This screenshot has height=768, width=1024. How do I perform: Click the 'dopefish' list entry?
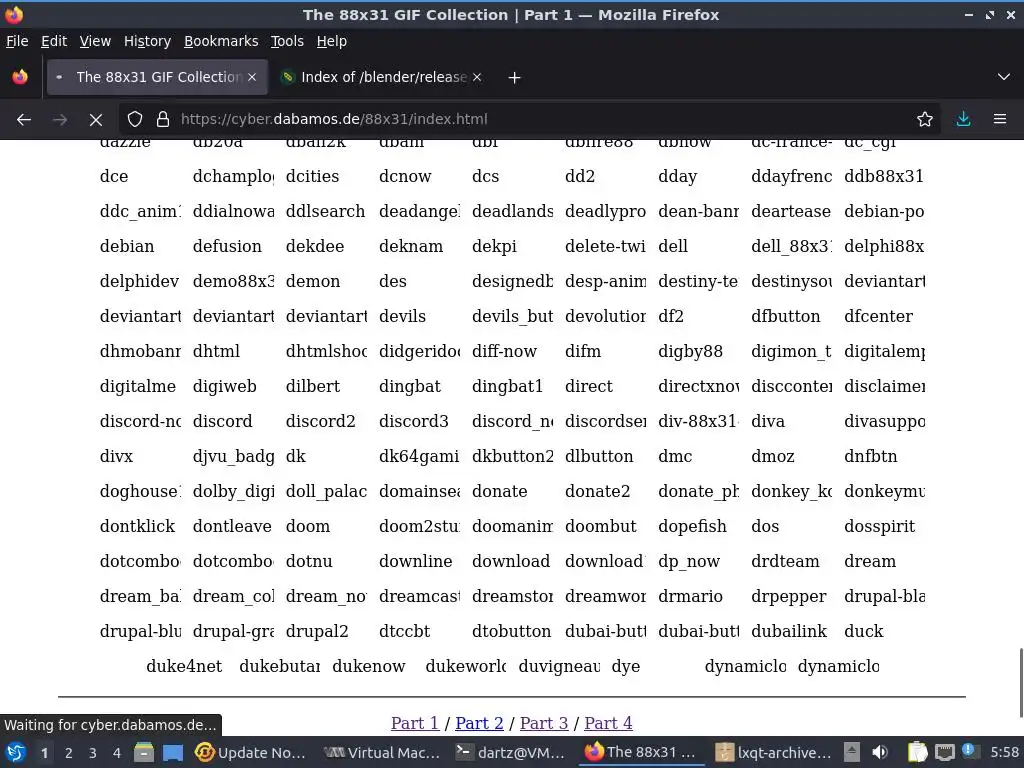[692, 526]
